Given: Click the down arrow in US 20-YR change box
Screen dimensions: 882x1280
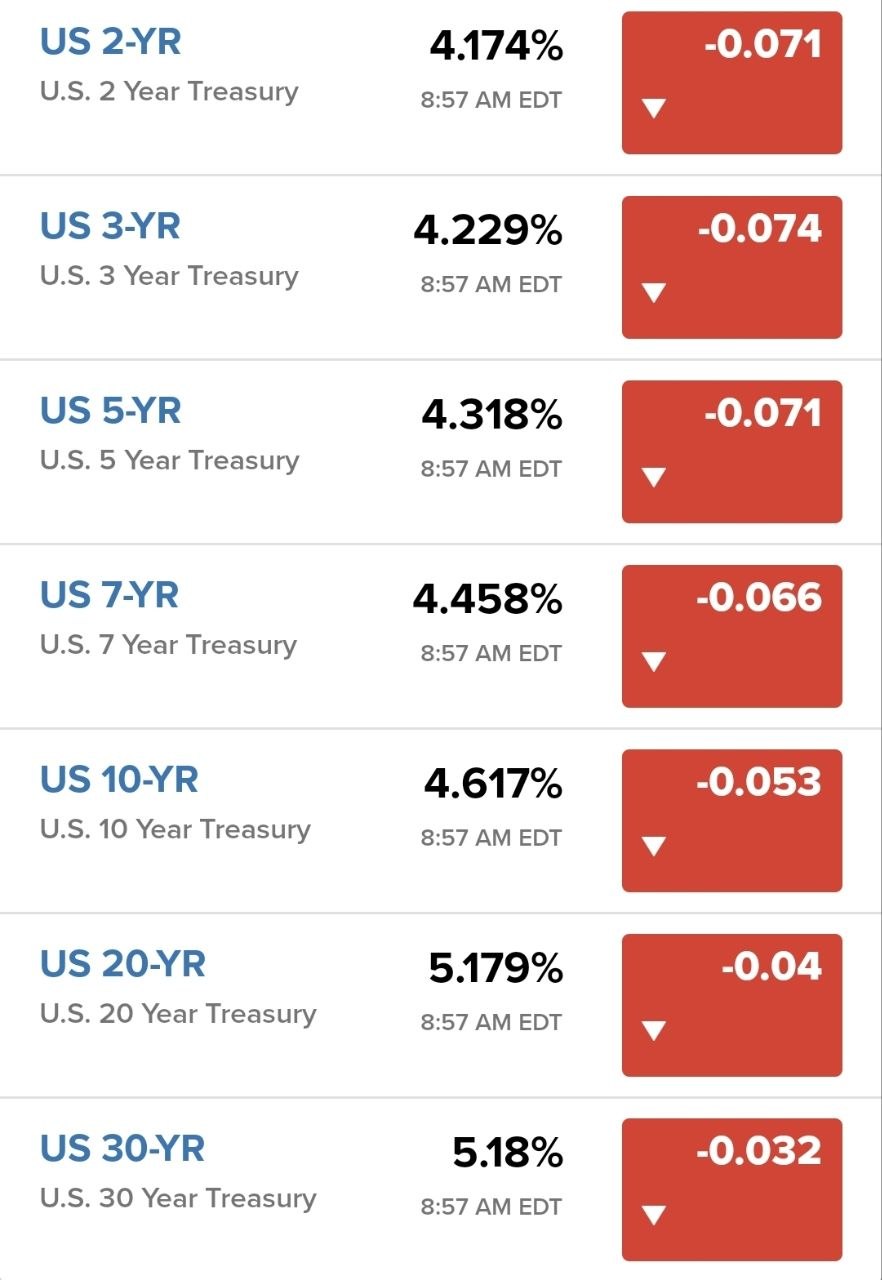Looking at the screenshot, I should pos(654,1030).
